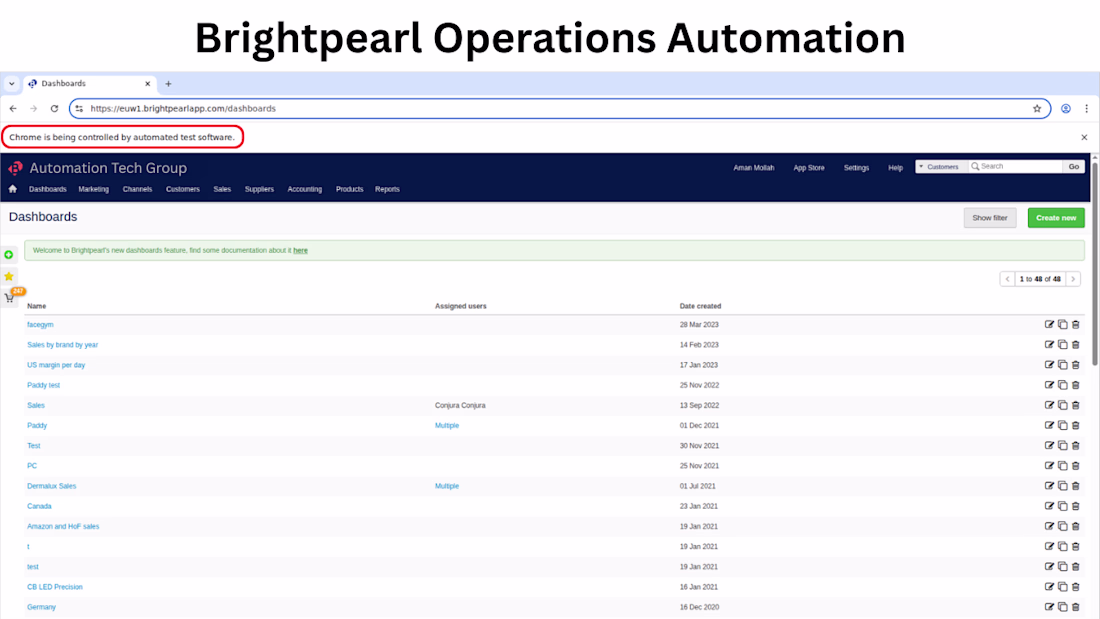Open the shopping cart sidebar icon
Viewport: 1100px width, 619px height.
click(x=9, y=298)
